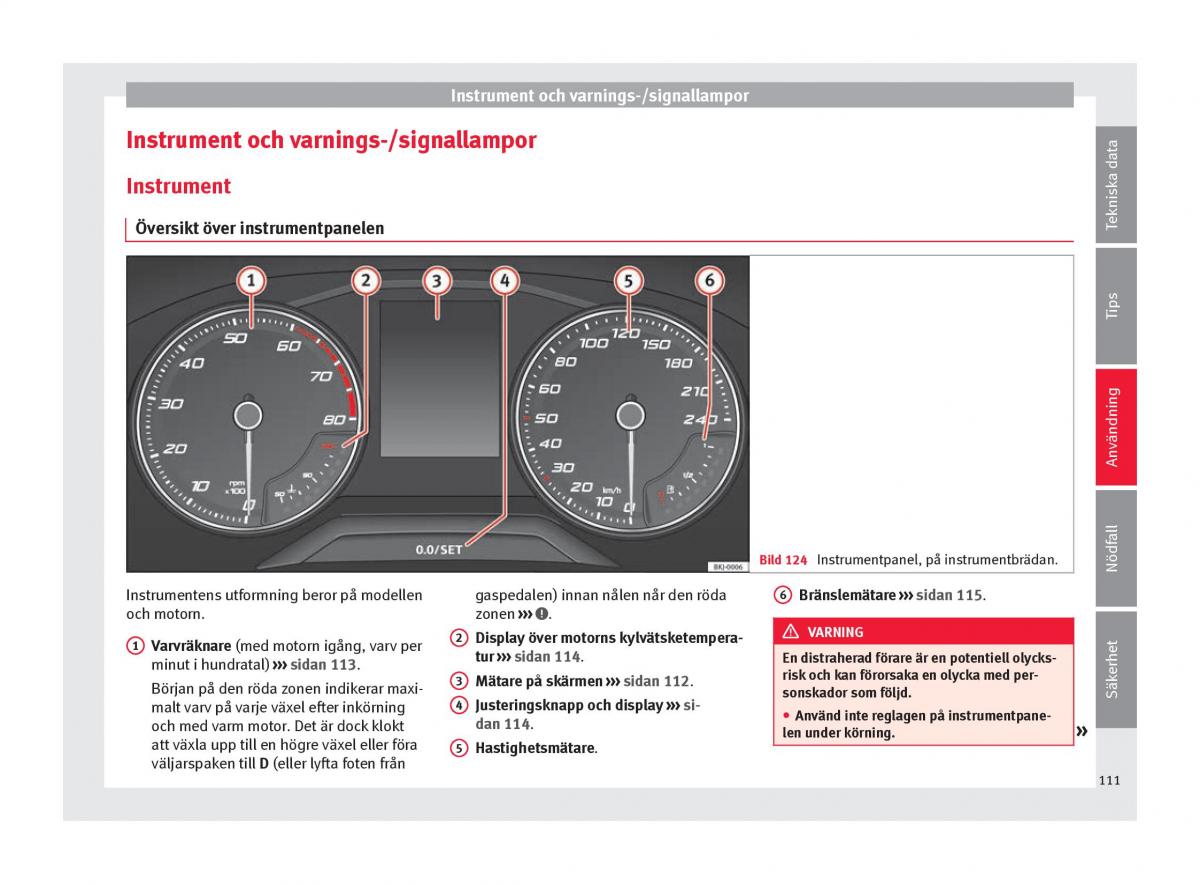
Task: Click the BKJ-0006 image code
Action: [x=728, y=566]
